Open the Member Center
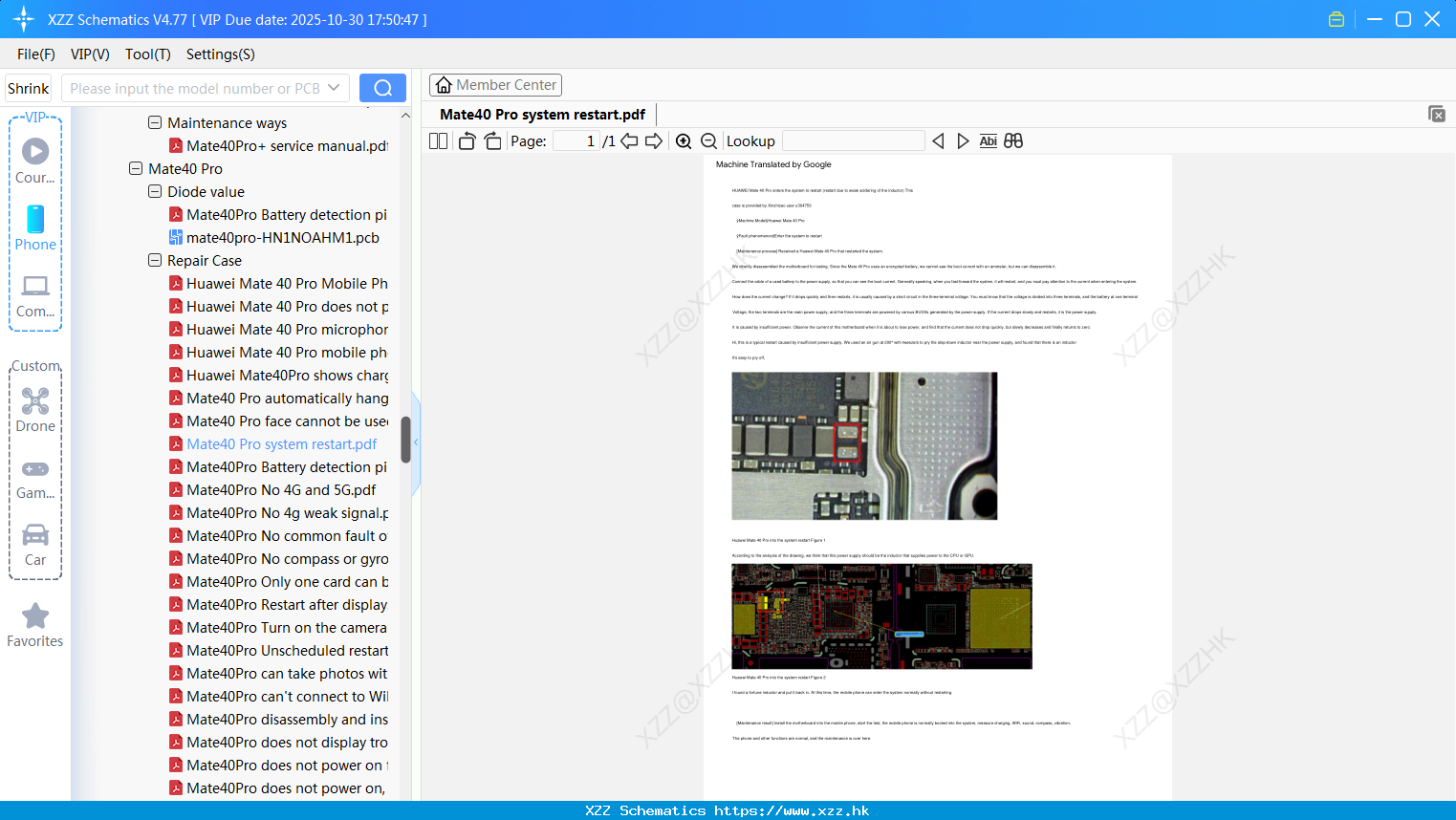Screen dimensions: 1456x820 [495, 85]
